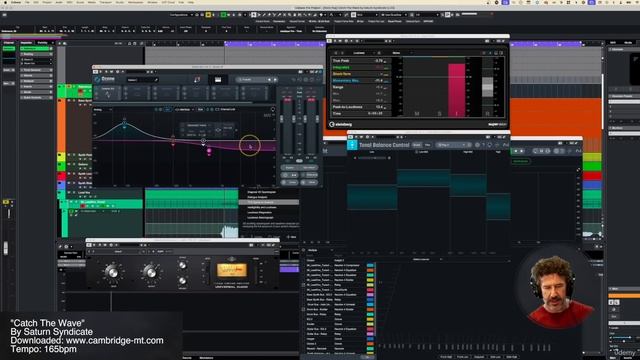Open the Meter dropdown in SuperVision
The image size is (640, 360).
[402, 53]
